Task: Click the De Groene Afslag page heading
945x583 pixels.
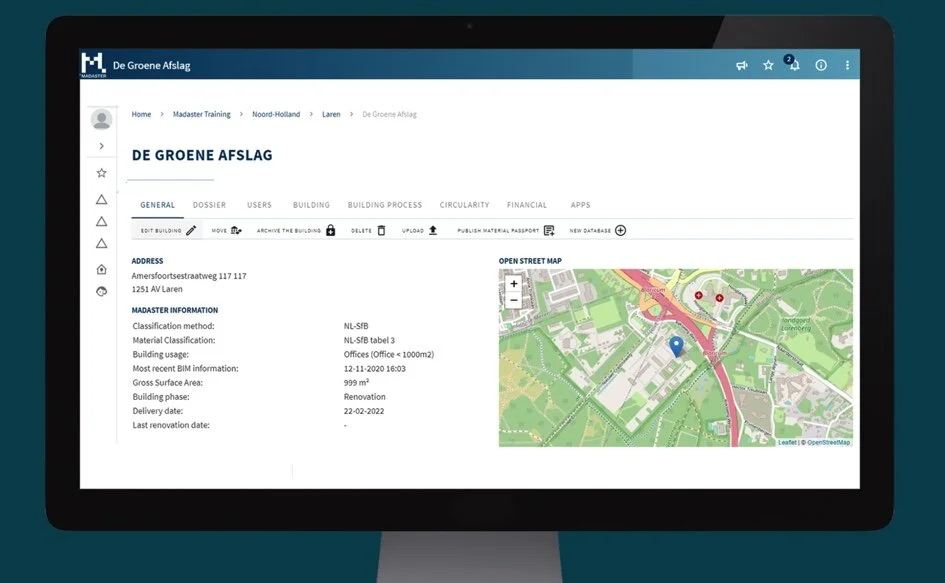Action: tap(202, 155)
